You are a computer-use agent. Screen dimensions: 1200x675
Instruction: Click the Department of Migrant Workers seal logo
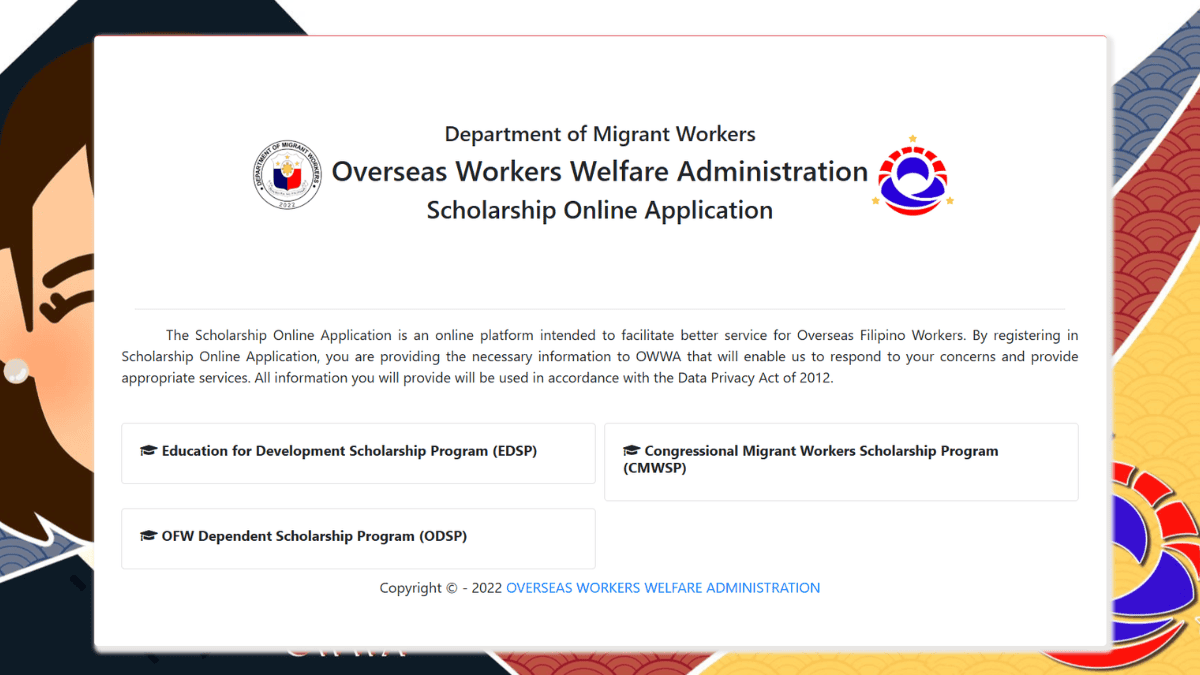point(289,174)
